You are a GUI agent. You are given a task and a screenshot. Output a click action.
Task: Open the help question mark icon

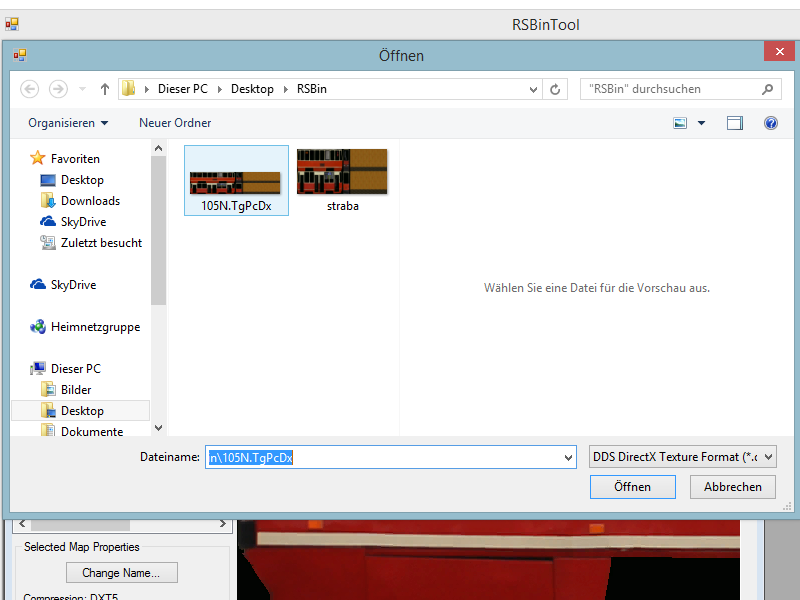tap(770, 123)
